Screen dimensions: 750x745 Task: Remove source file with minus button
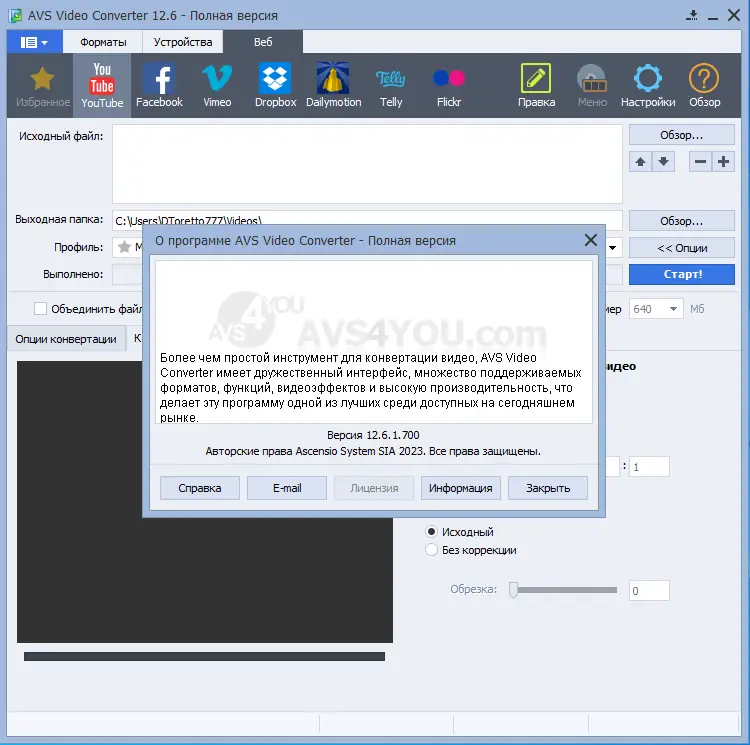point(700,162)
